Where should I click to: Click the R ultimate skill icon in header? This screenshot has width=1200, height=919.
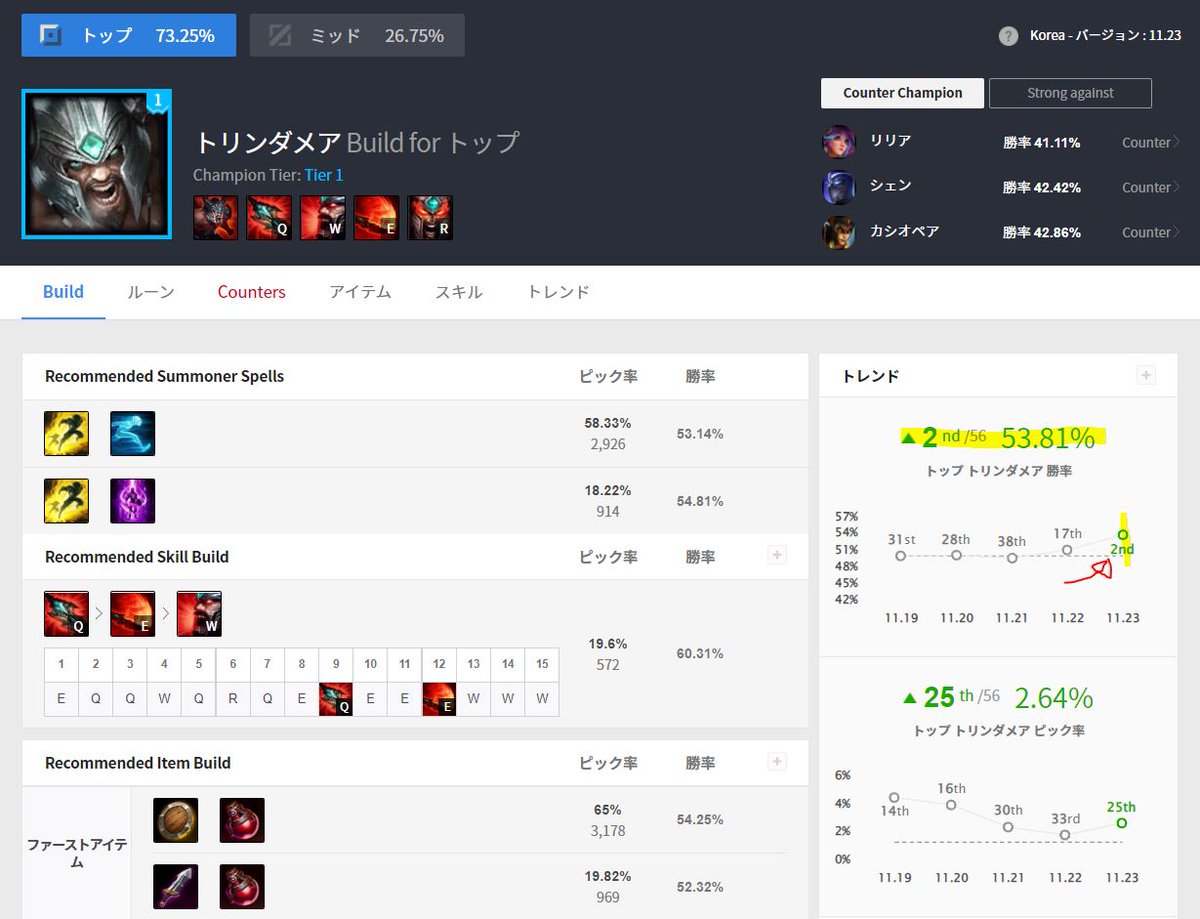(430, 217)
